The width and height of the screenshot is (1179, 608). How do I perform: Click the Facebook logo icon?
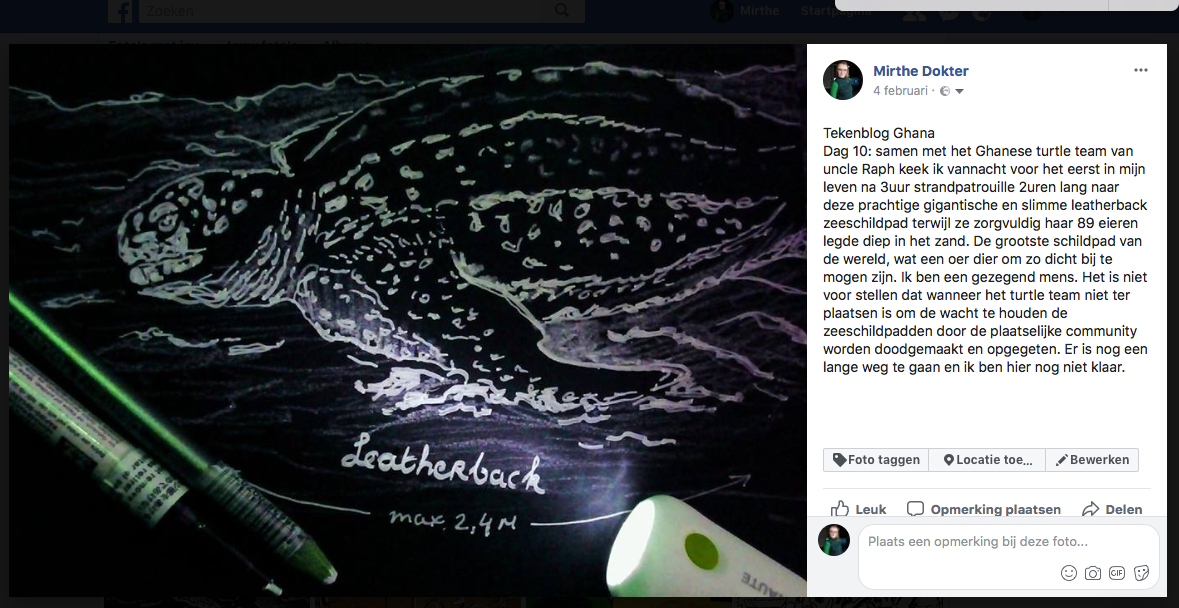[x=120, y=11]
